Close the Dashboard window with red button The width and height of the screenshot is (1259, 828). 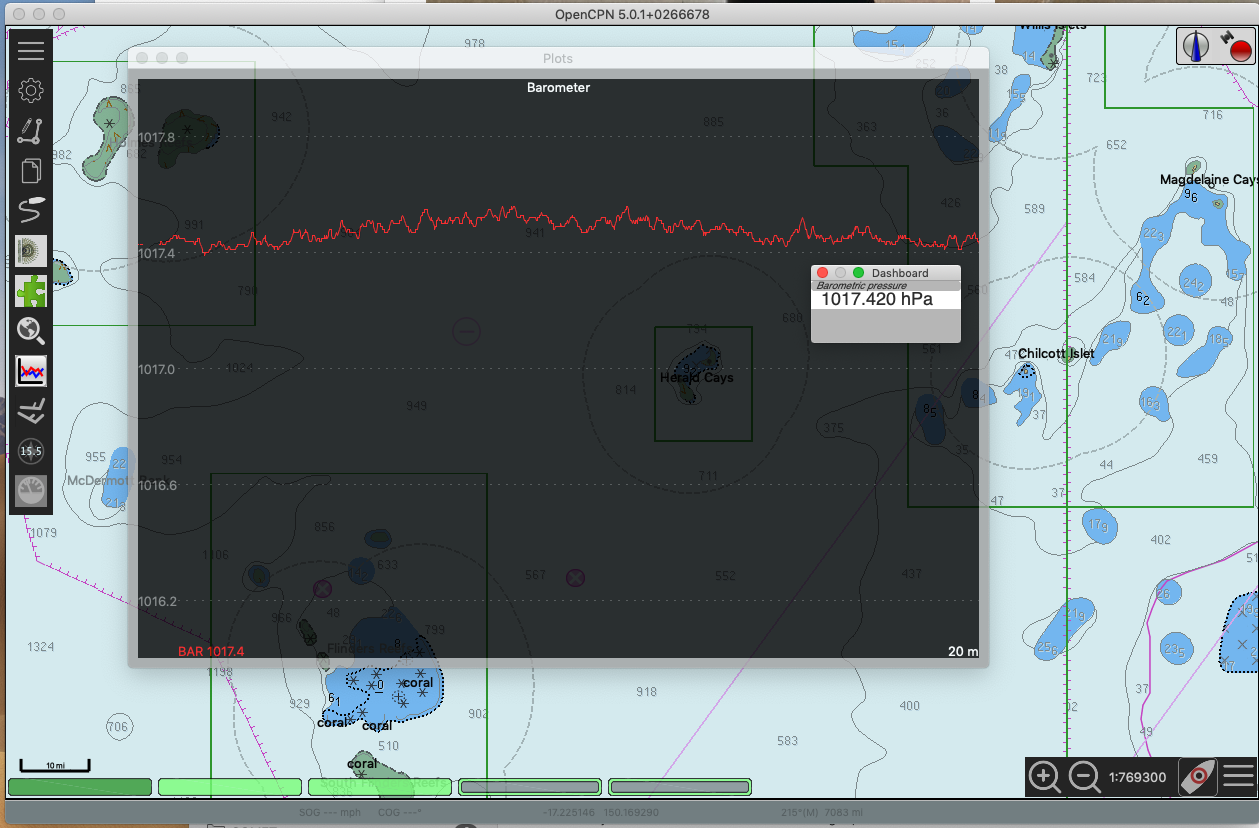822,273
